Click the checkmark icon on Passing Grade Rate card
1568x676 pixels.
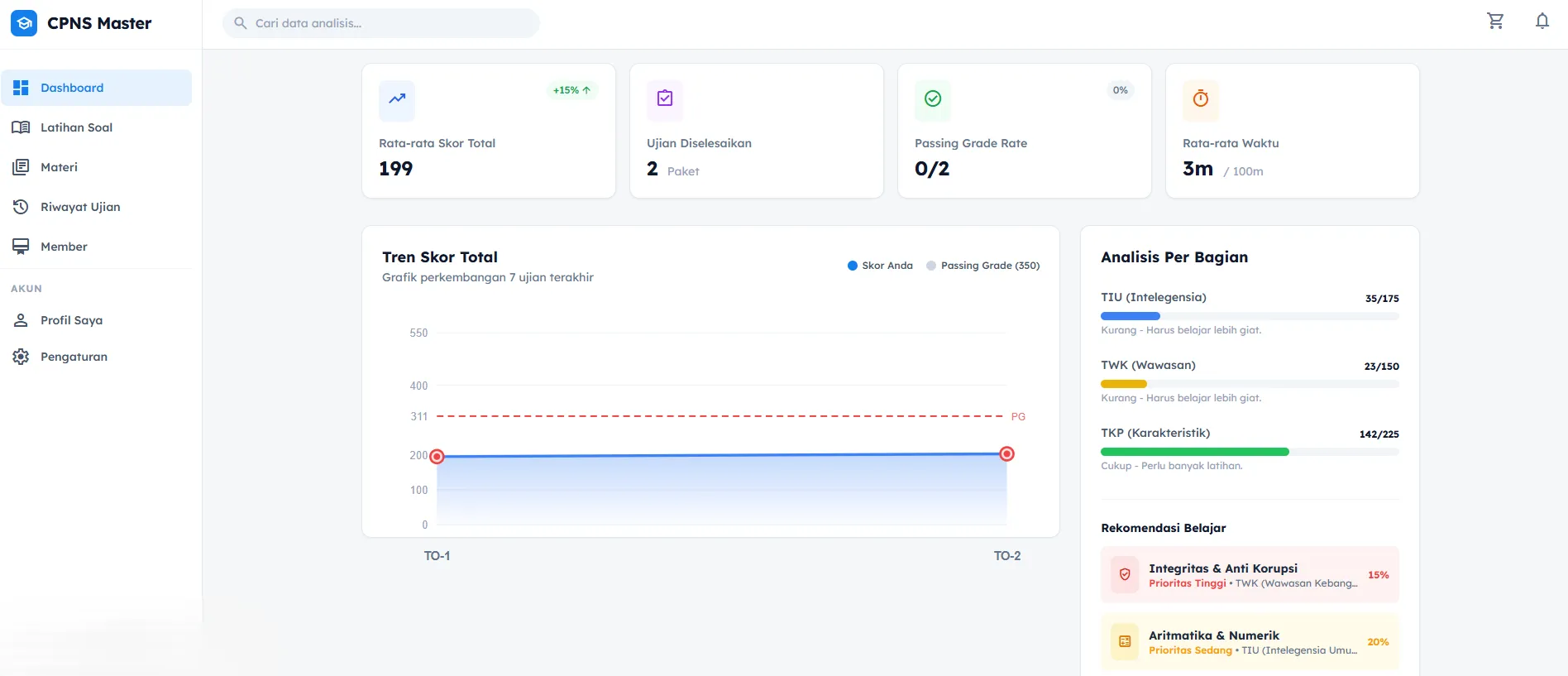coord(933,98)
